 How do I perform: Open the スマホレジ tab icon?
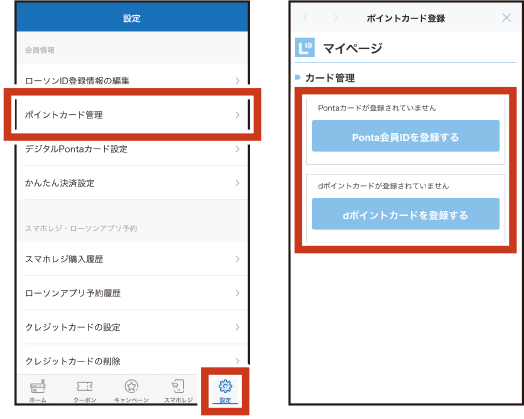[178, 386]
